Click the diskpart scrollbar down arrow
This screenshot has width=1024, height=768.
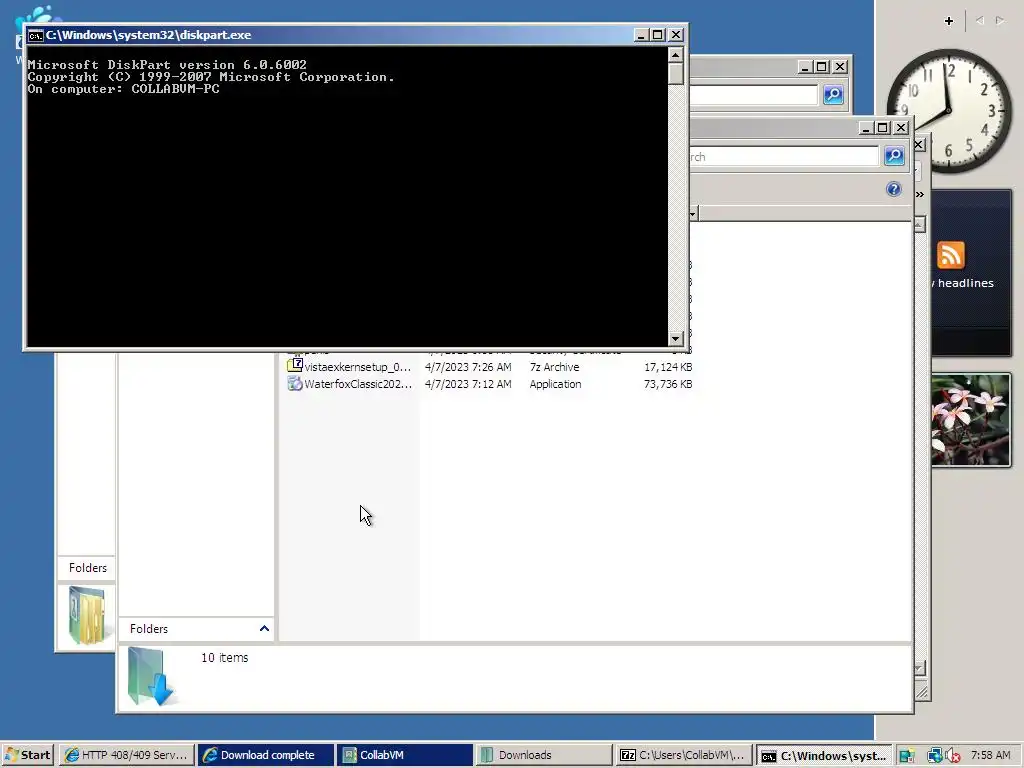676,338
